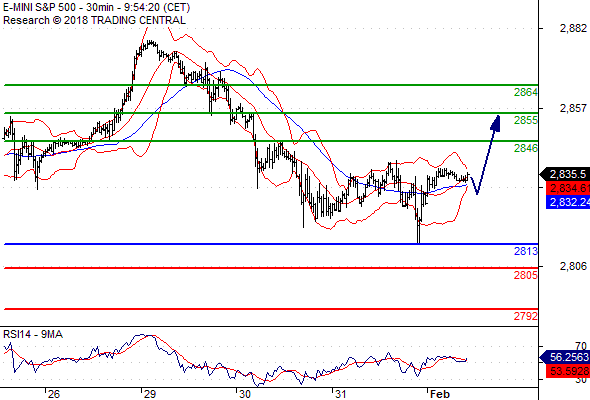Click the blue 56.2563 RSI value tag
The height and width of the screenshot is (400, 590).
564,357
